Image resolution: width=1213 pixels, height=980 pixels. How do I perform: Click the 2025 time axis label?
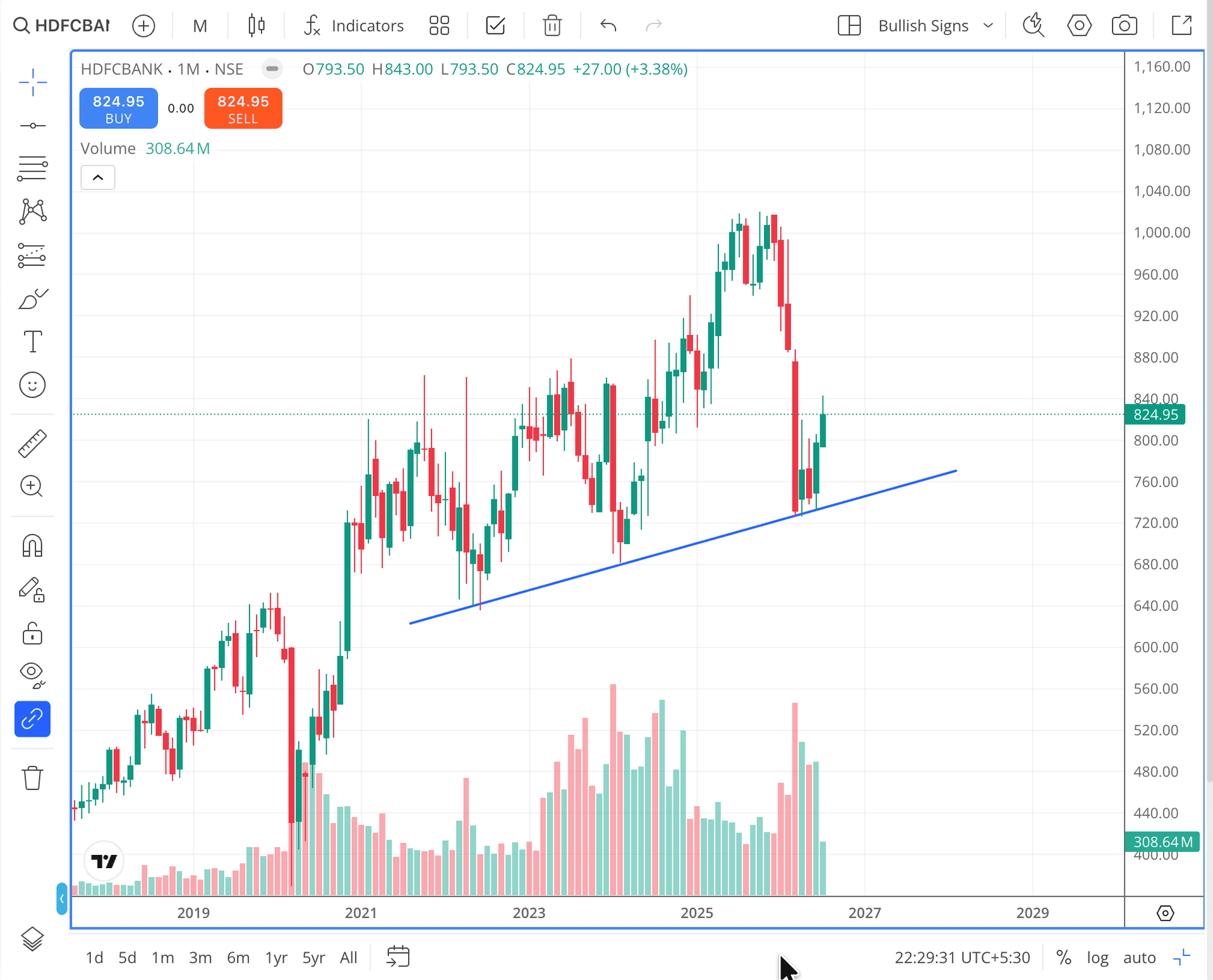coord(697,913)
